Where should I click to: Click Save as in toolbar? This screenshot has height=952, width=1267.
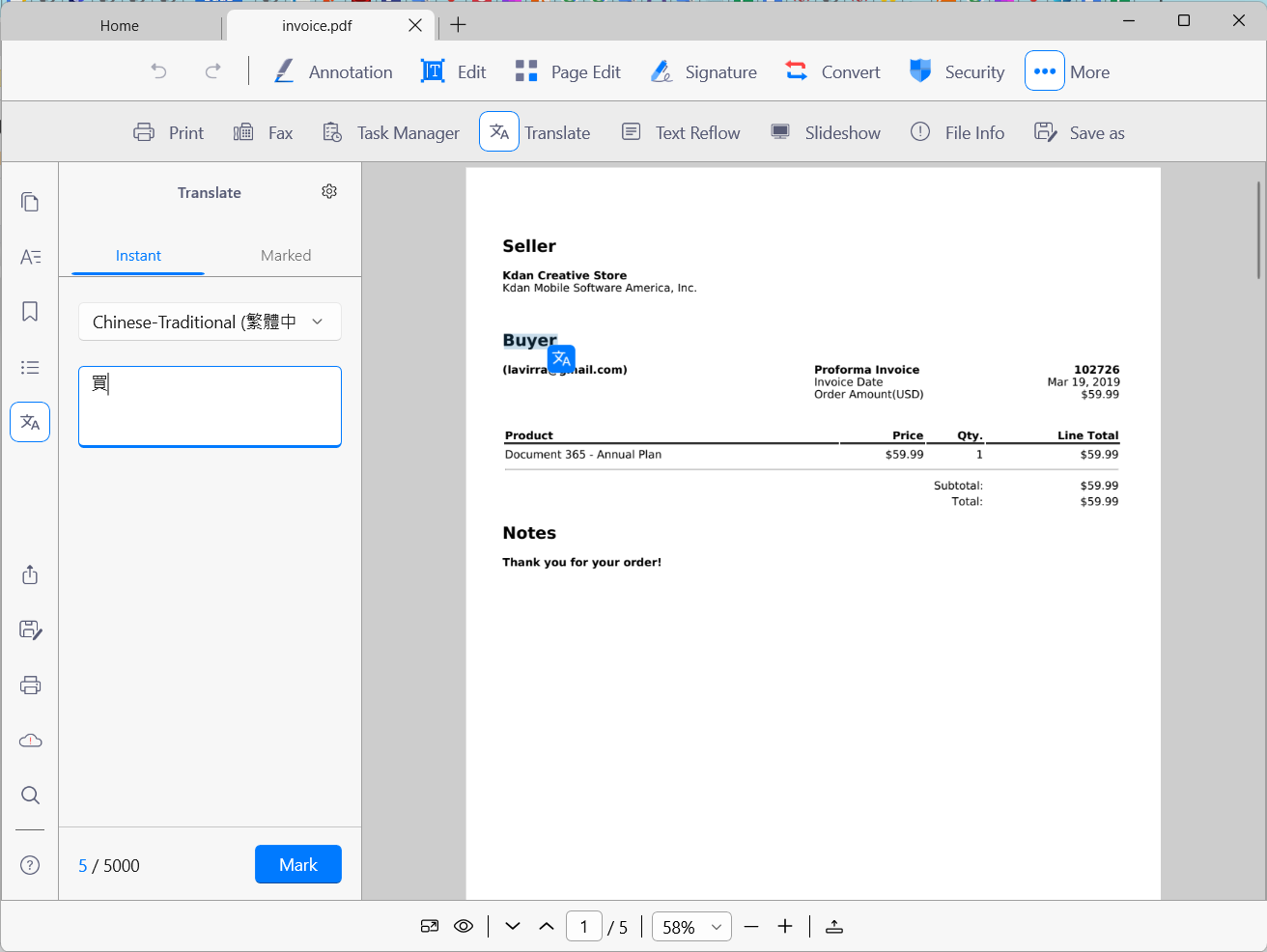pos(1080,132)
